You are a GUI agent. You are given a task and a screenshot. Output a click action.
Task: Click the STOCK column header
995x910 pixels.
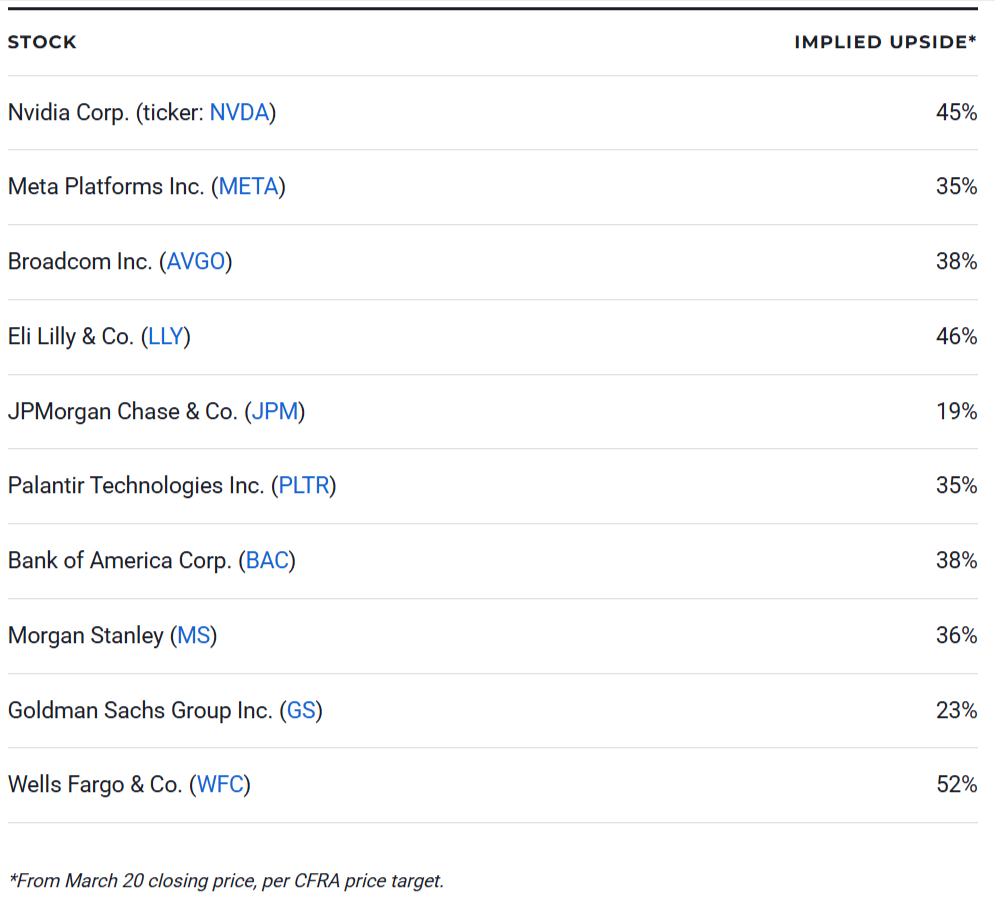42,43
